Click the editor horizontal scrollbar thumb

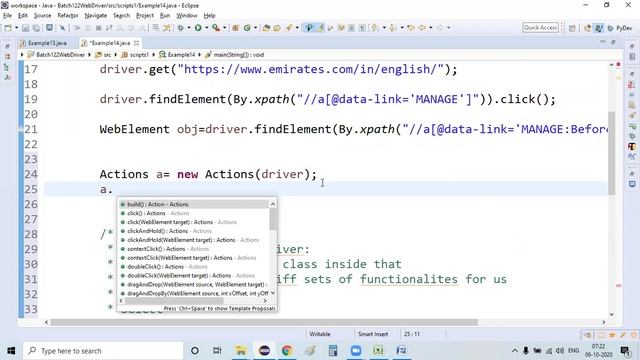coord(264,322)
